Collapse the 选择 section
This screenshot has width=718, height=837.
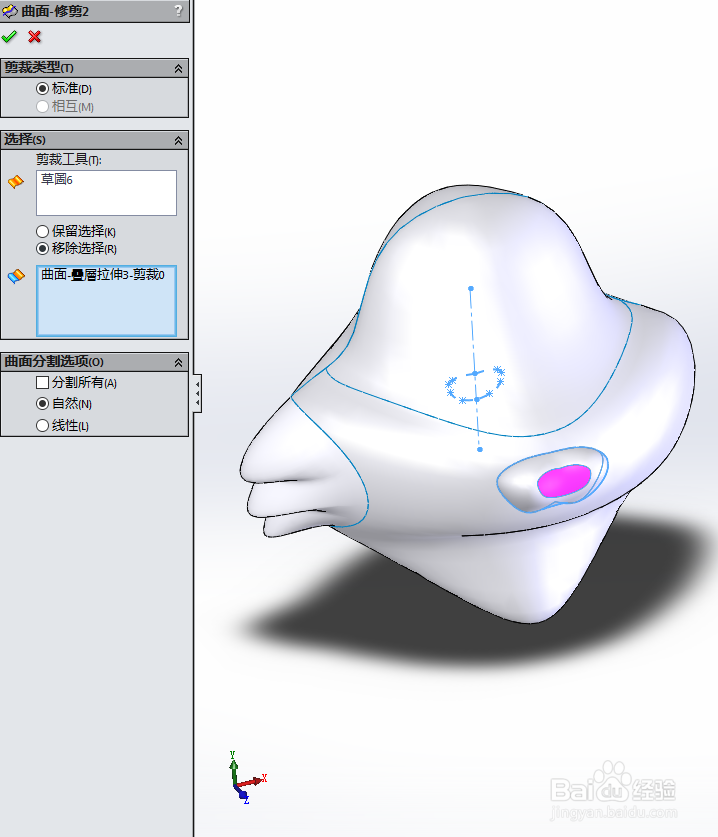[178, 140]
